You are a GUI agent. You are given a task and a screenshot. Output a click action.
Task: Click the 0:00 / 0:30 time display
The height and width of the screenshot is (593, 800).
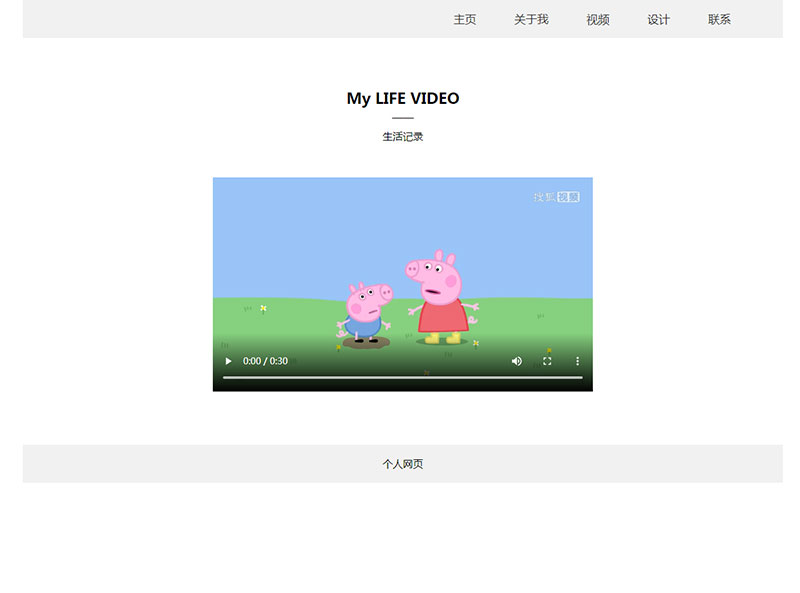(265, 361)
